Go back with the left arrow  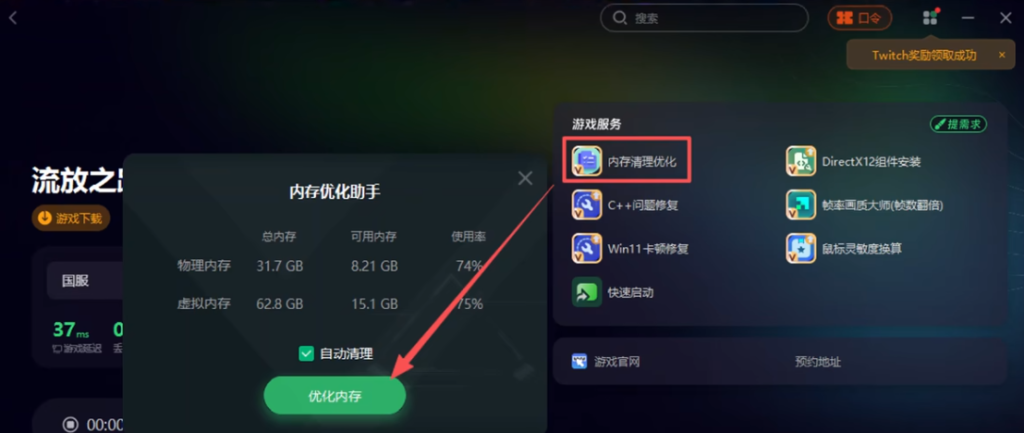pyautogui.click(x=12, y=18)
